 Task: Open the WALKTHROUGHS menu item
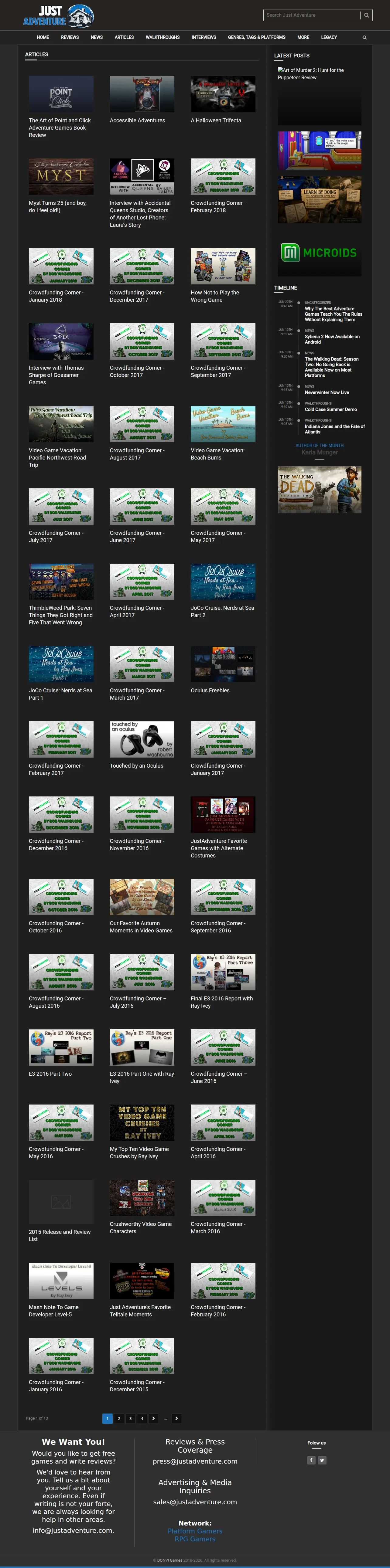163,38
